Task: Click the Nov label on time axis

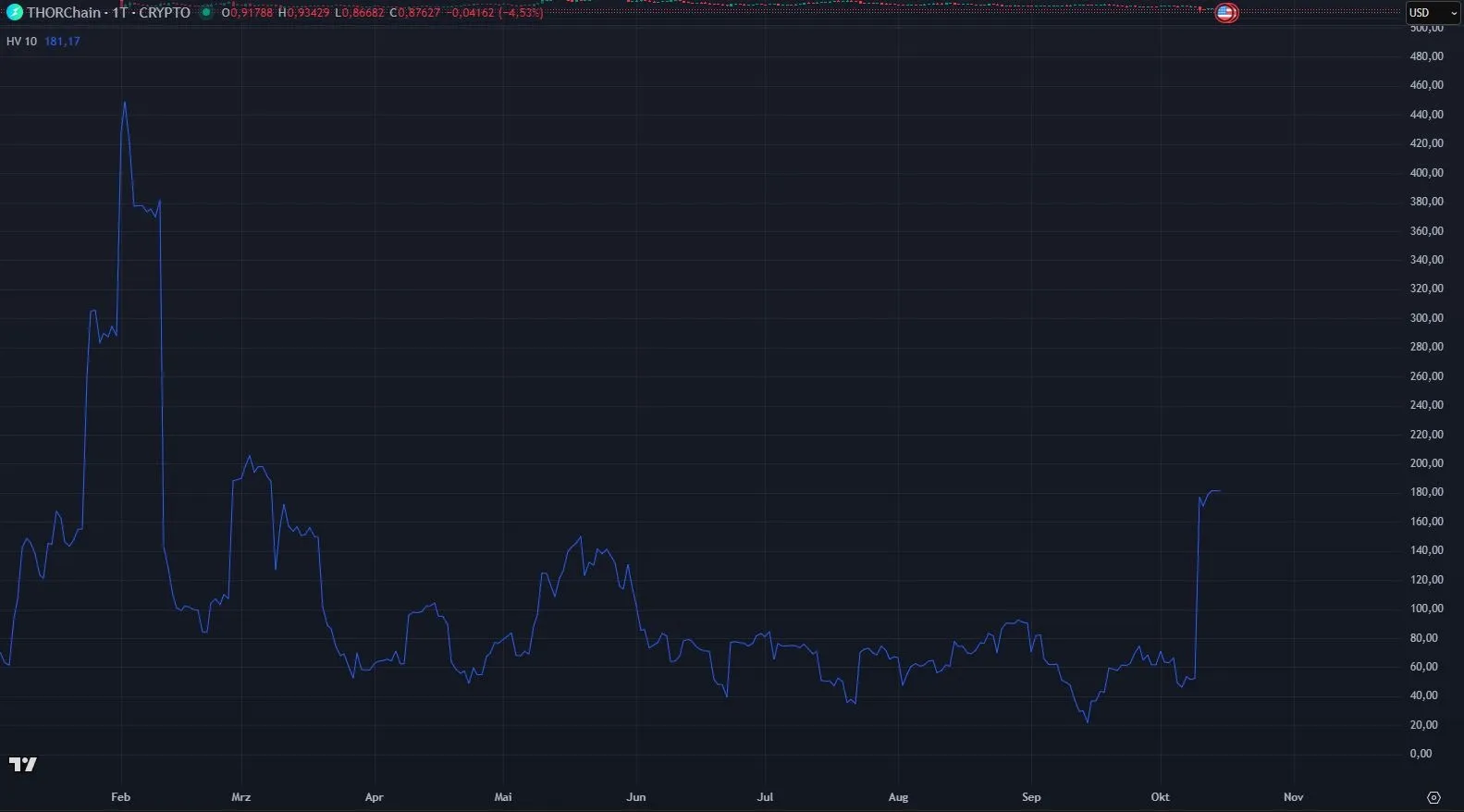Action: 1293,797
